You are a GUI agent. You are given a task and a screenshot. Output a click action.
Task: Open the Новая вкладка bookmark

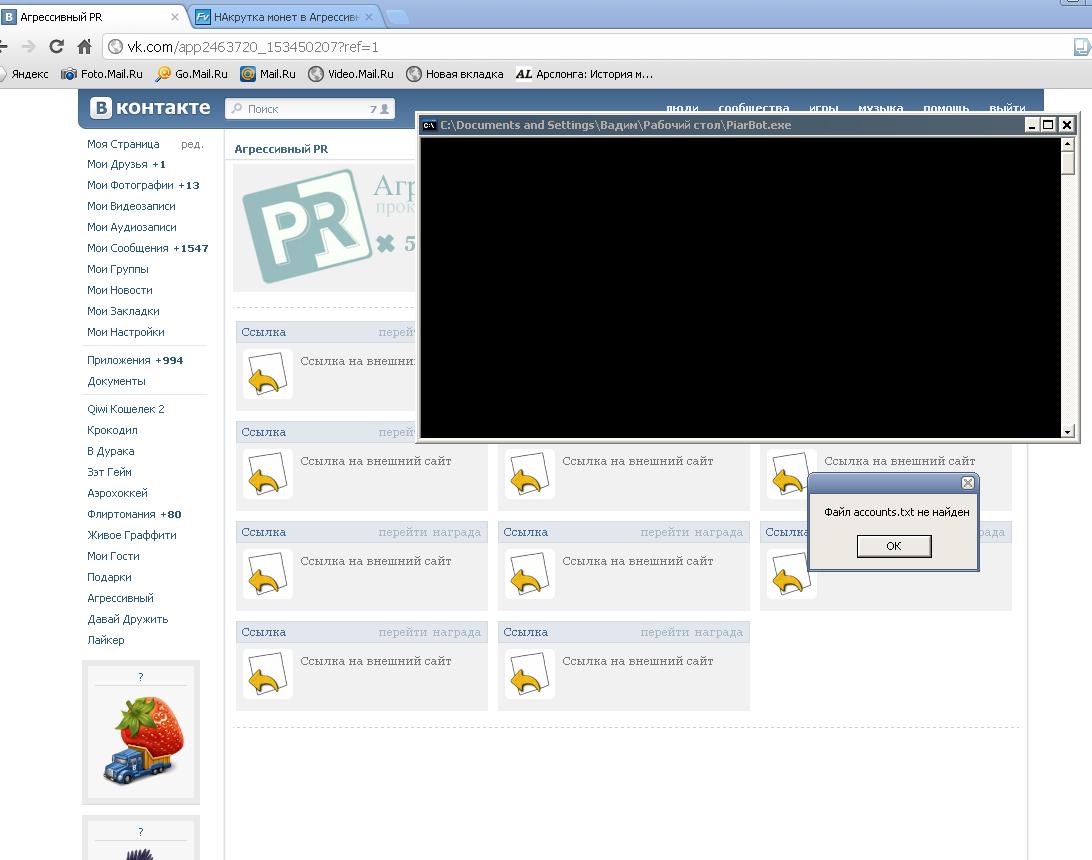[x=455, y=74]
